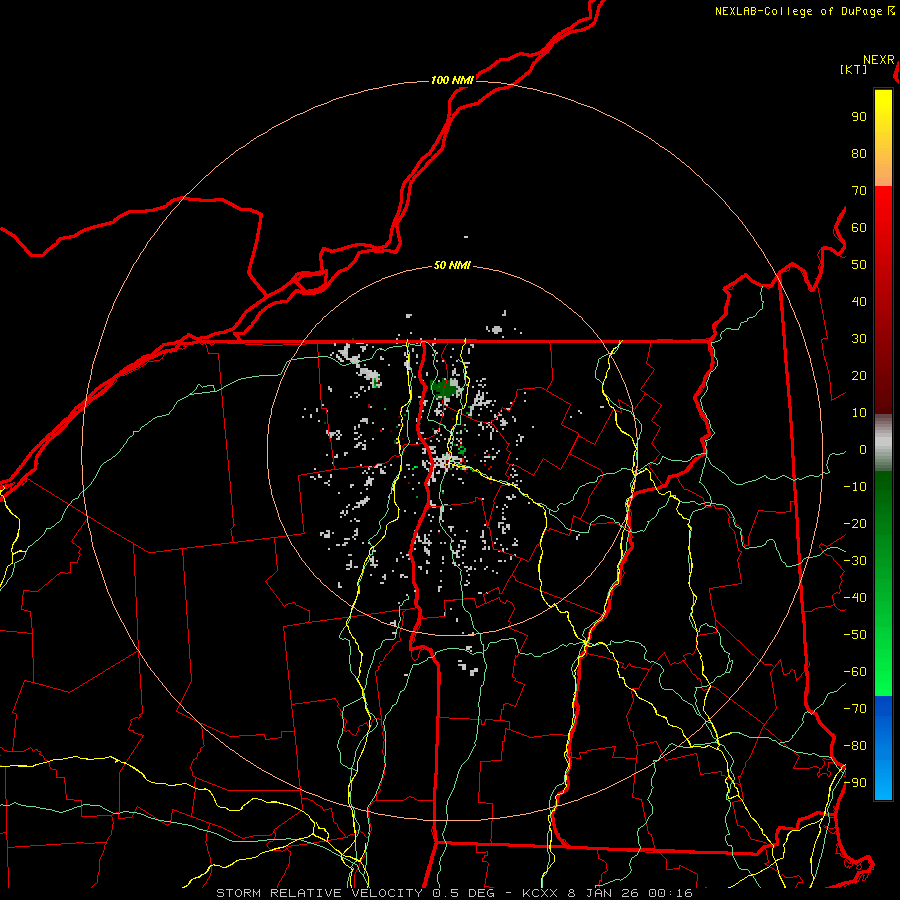900x900 pixels.
Task: Click the -10 value on the velocity legend
Action: [x=855, y=487]
